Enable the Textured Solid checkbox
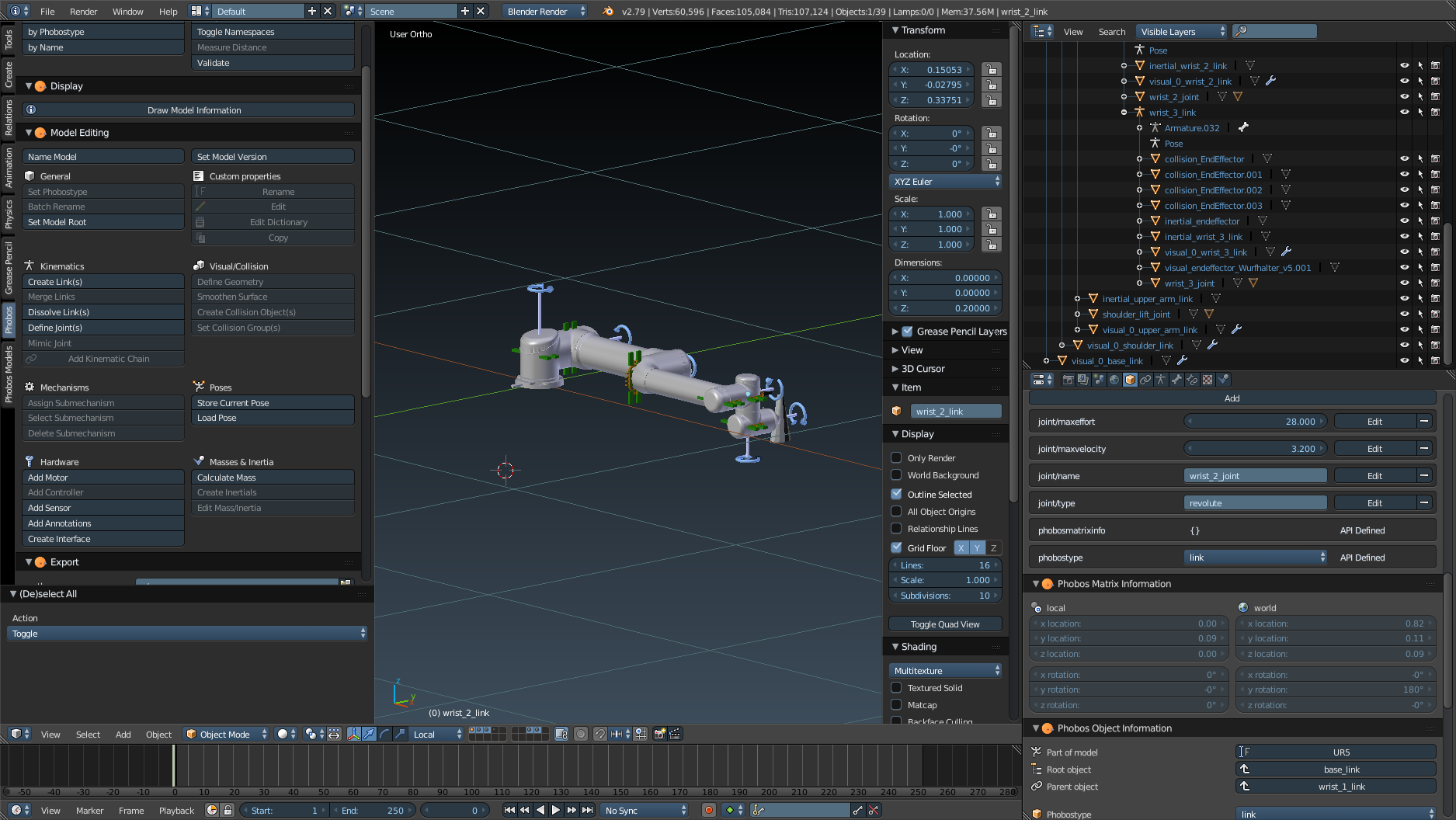 [x=896, y=688]
